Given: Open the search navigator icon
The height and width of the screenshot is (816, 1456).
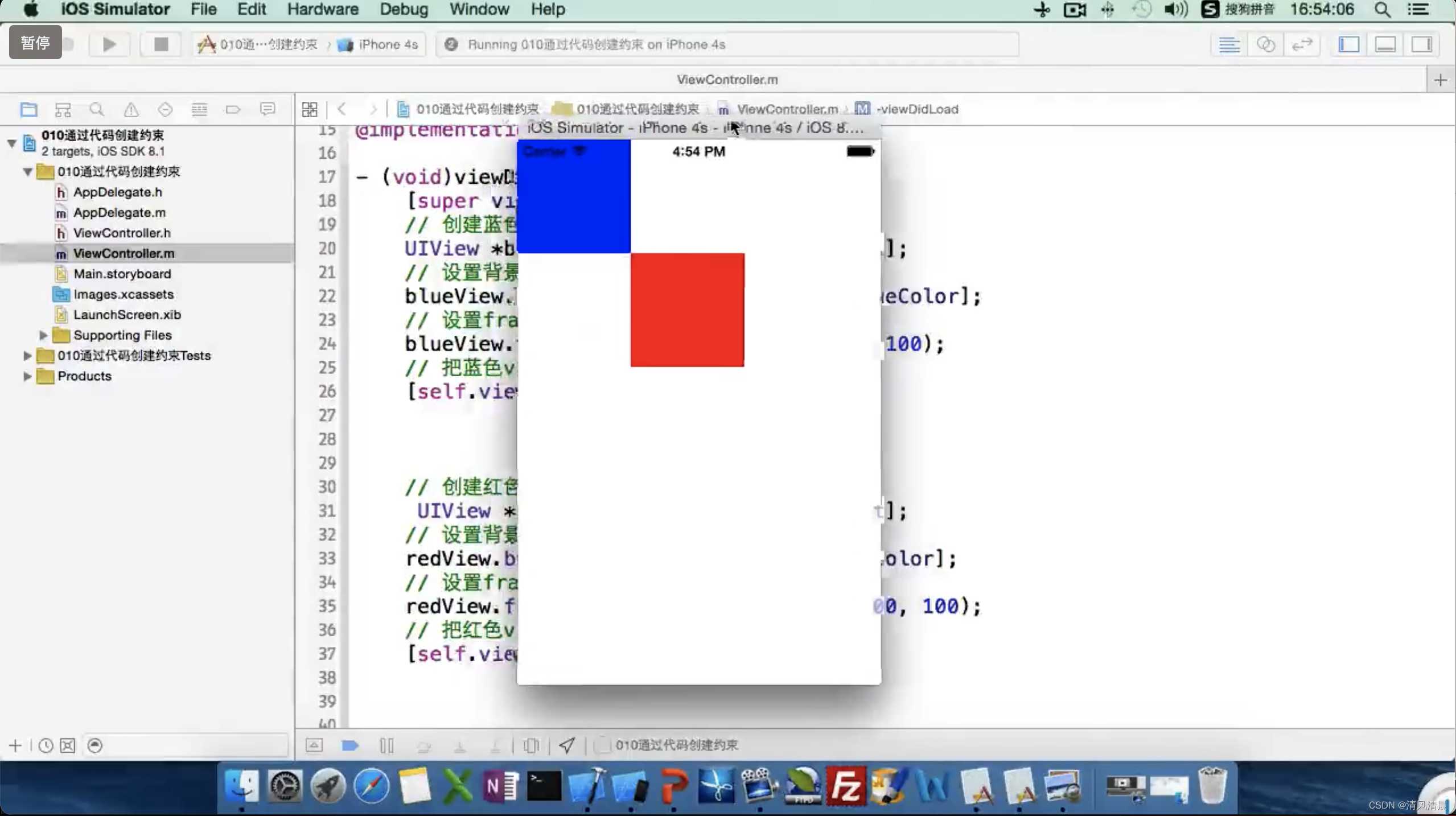Looking at the screenshot, I should [97, 109].
